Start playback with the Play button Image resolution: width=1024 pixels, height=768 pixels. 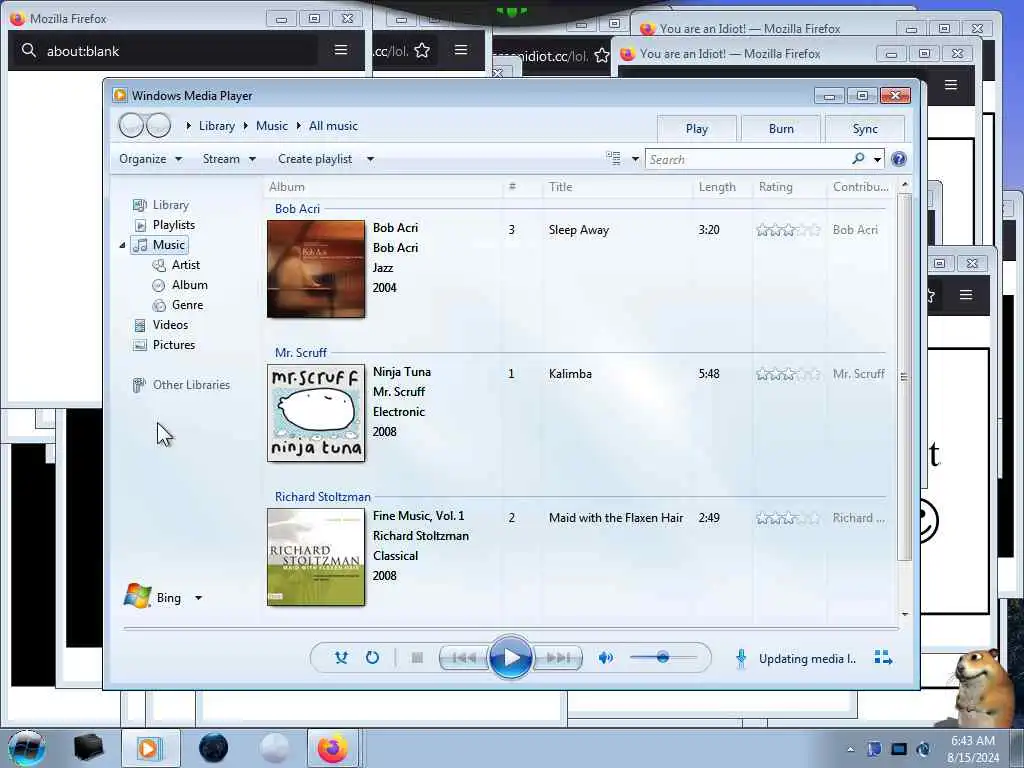(x=510, y=657)
